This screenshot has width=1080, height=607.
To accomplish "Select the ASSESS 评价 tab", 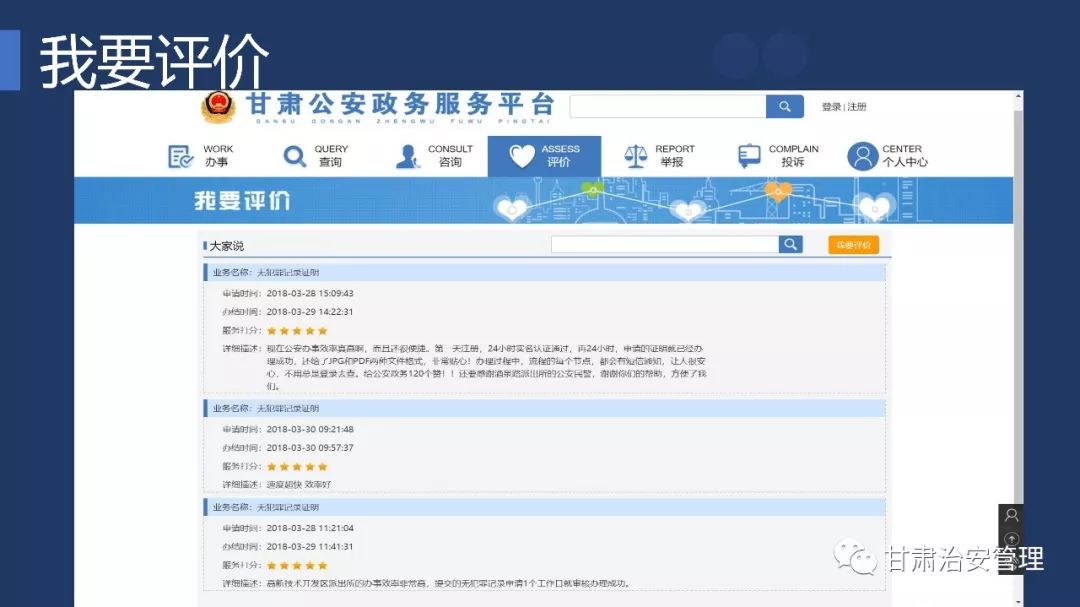I will pyautogui.click(x=544, y=156).
